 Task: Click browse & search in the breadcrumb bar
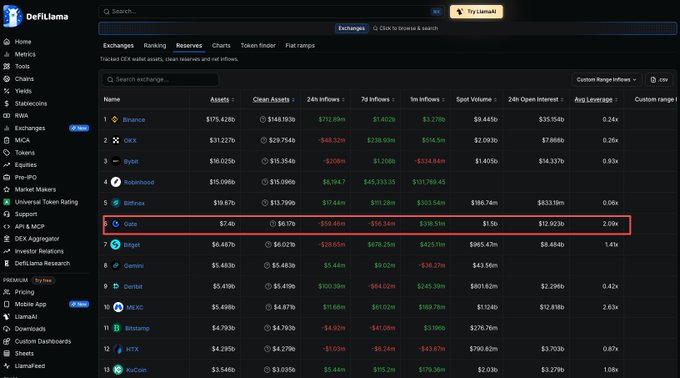405,28
